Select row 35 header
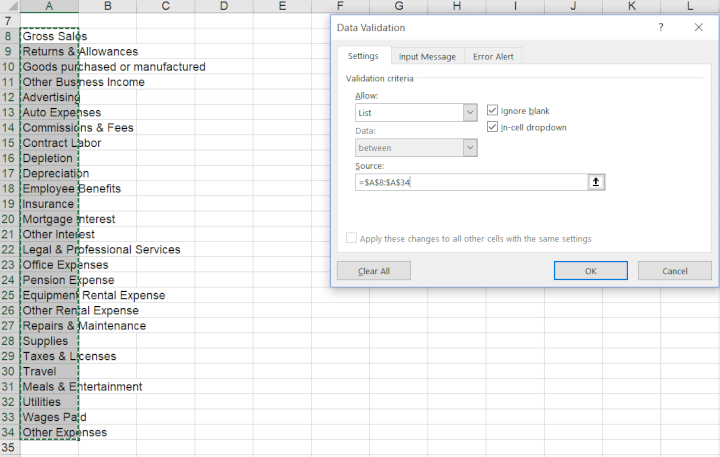 pos(10,447)
